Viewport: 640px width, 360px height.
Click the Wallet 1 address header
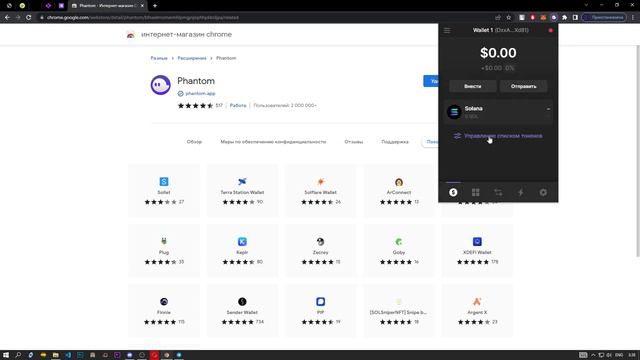[500, 30]
